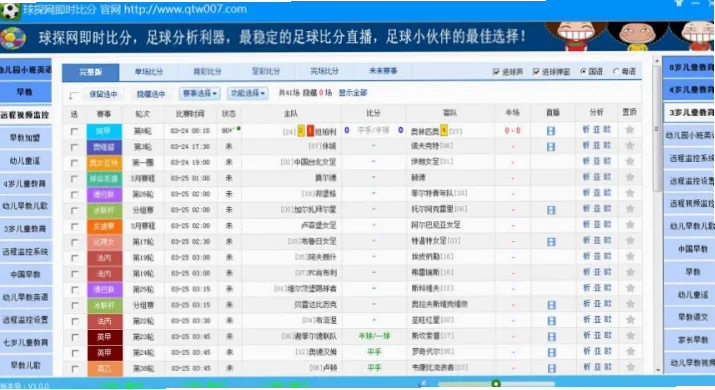Click the colorful ball logo in banner

point(13,38)
